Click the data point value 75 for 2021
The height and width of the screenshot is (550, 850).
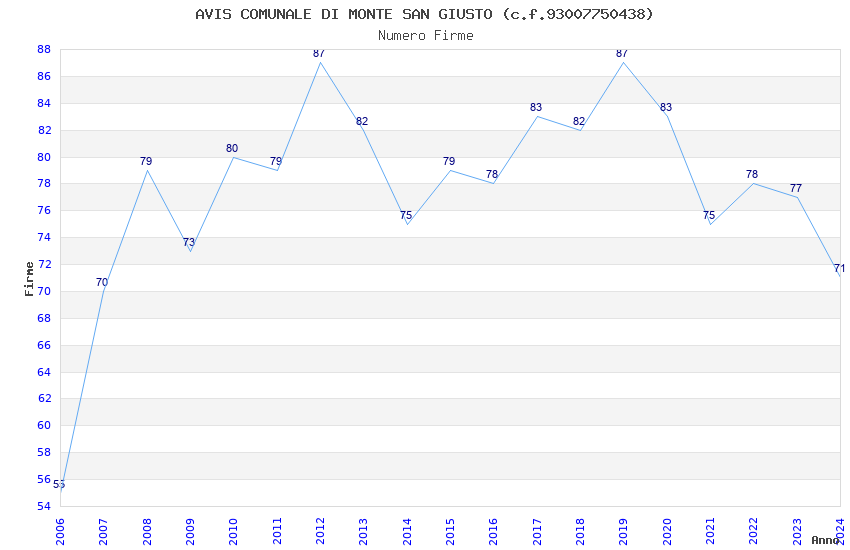[709, 215]
